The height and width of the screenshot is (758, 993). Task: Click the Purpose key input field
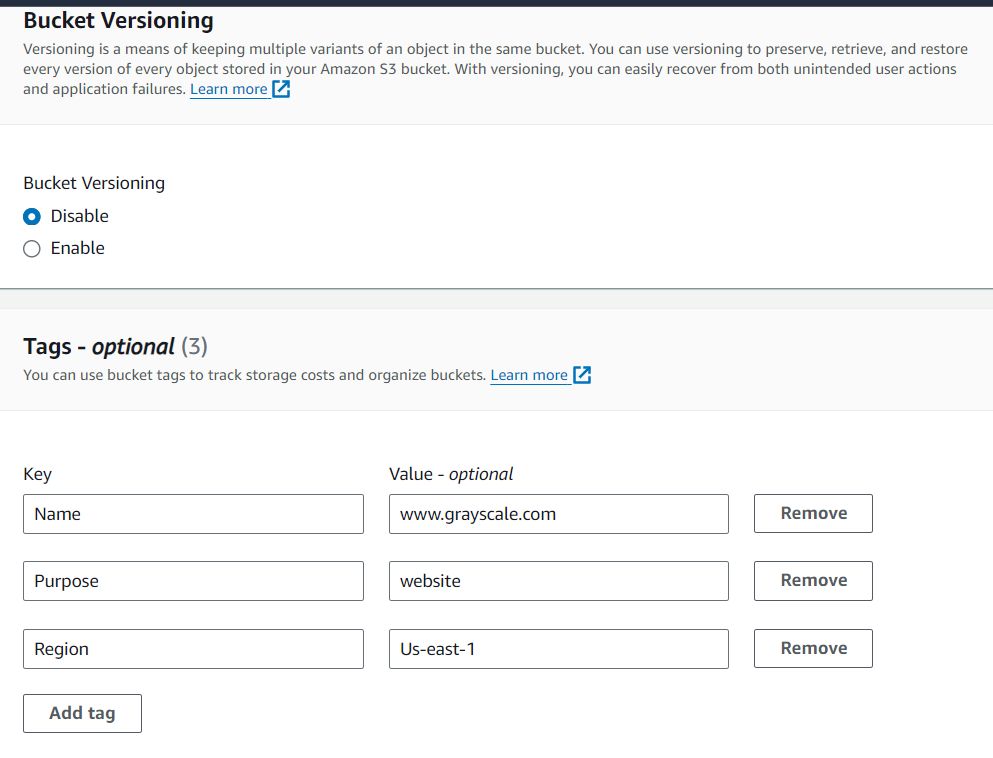[193, 581]
